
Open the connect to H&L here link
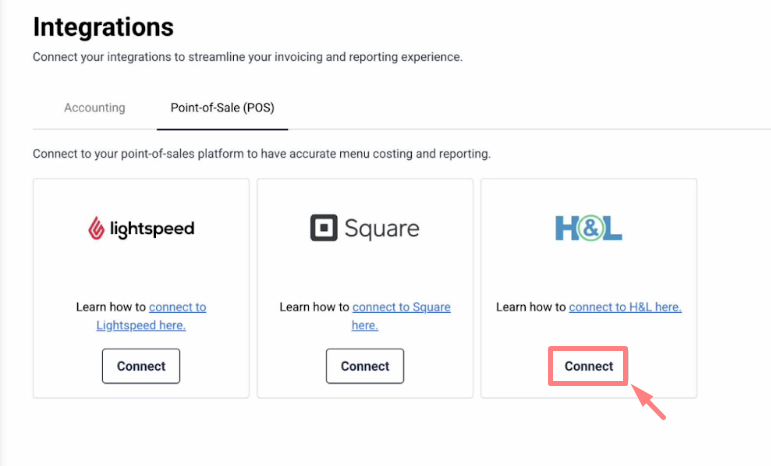pyautogui.click(x=625, y=307)
